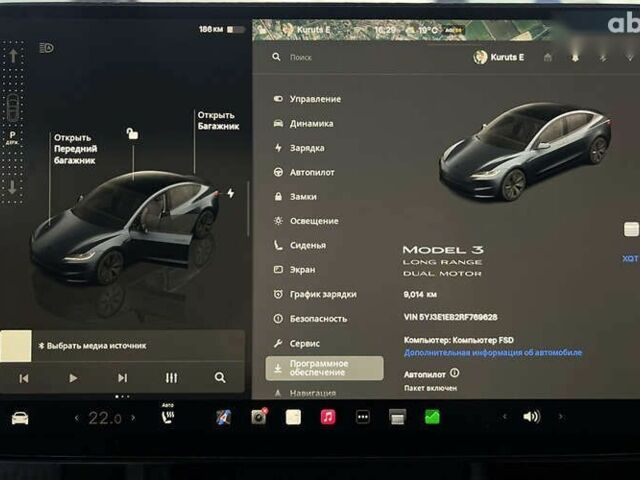Screen dimensions: 640x480
Task: Open the Освещение settings menu
Action: pyautogui.click(x=306, y=221)
